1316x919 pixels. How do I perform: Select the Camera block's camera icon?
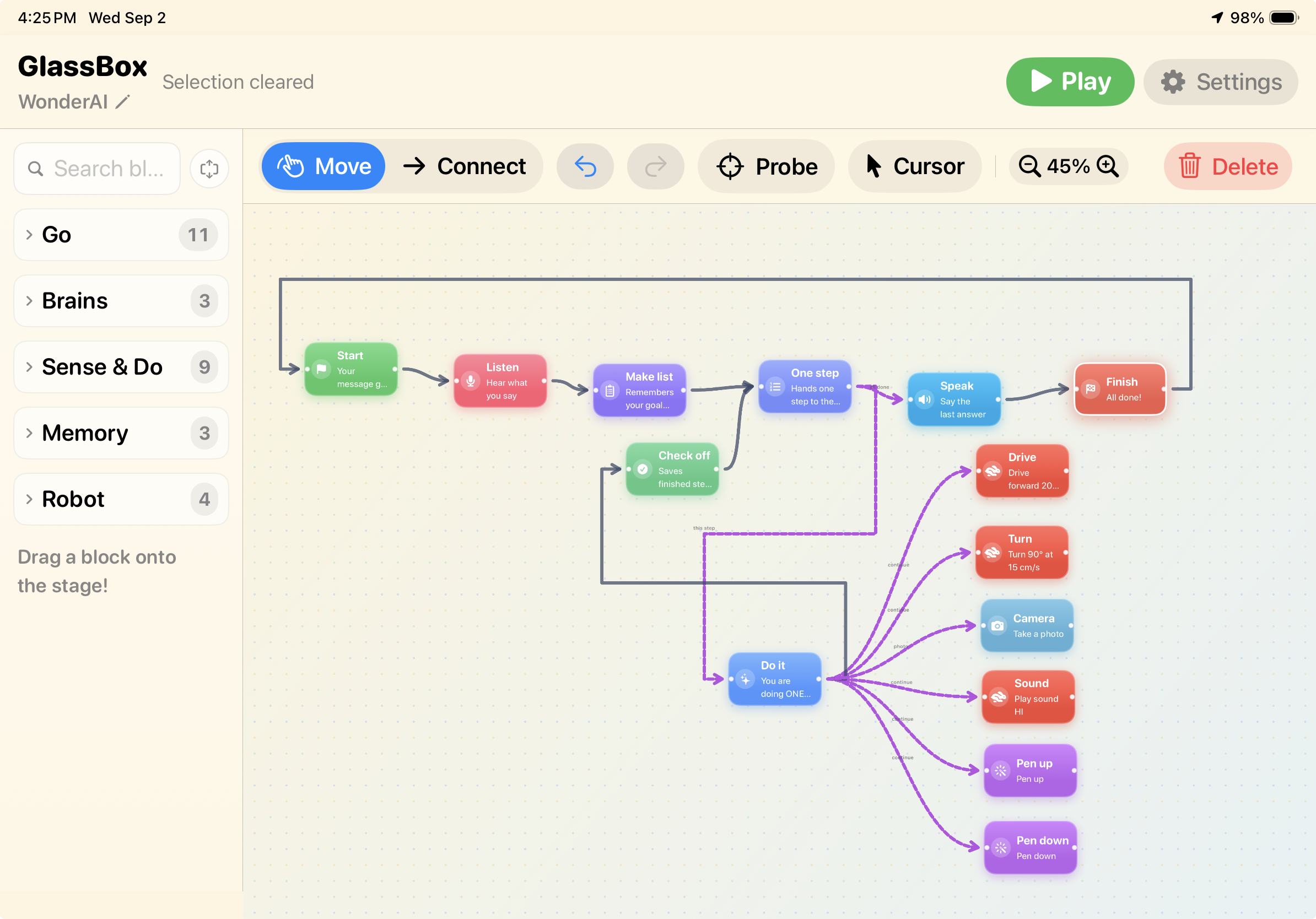(x=997, y=626)
